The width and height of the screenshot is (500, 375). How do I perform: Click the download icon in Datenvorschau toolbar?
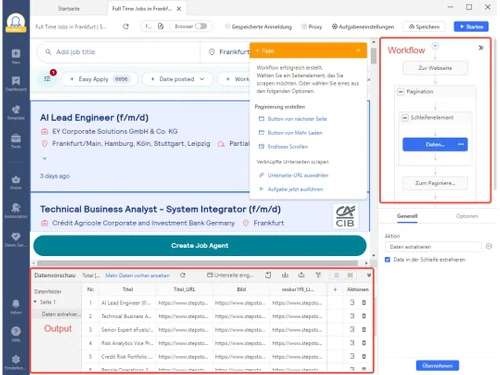285,275
